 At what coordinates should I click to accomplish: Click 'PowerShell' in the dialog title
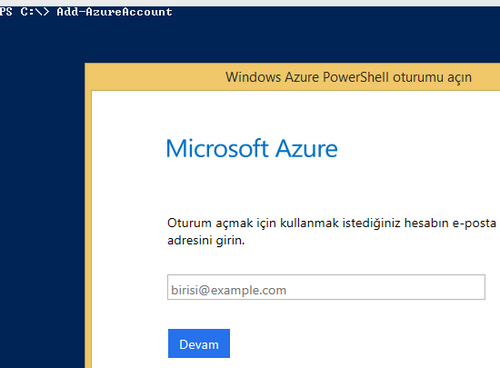pos(356,77)
